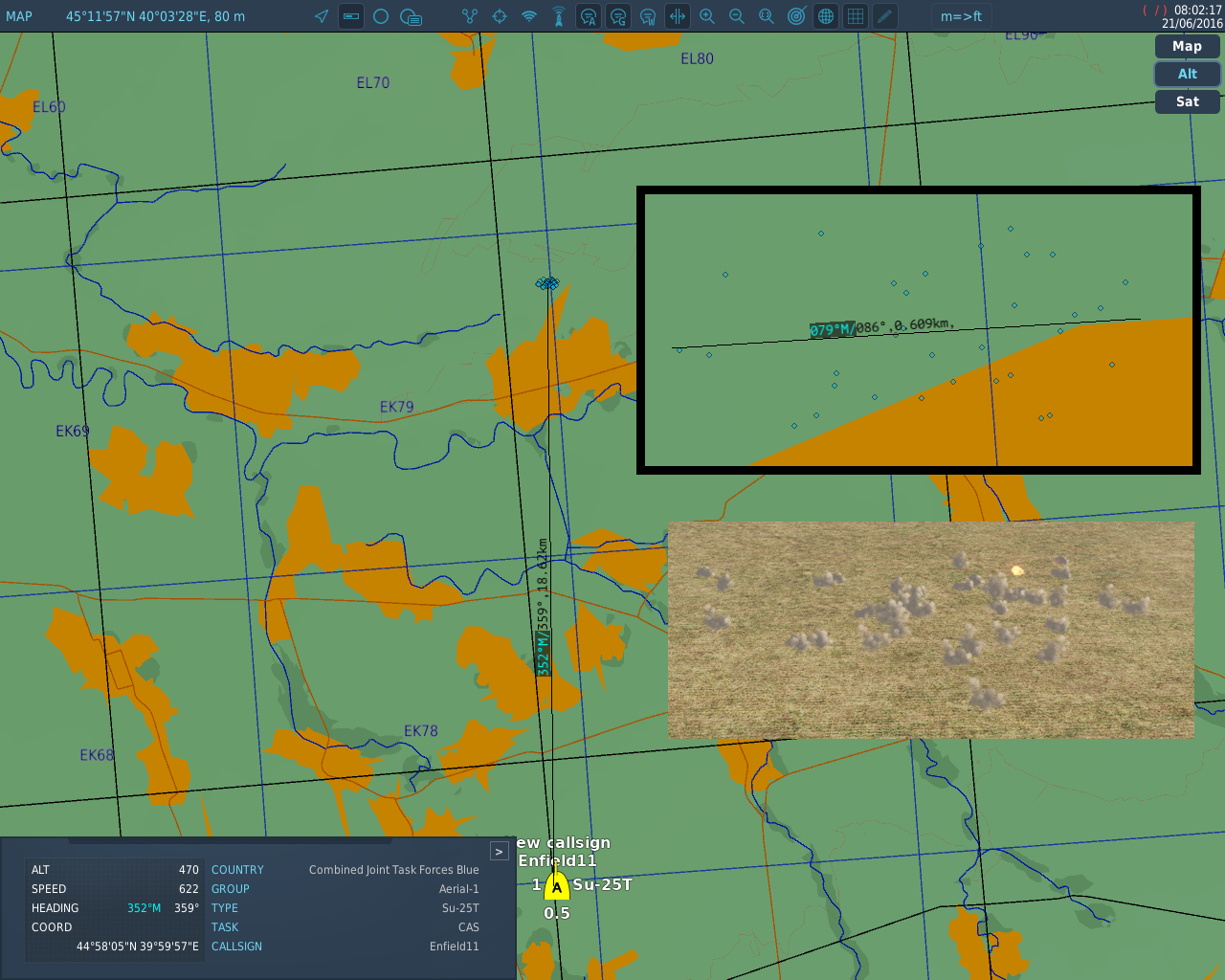Zoom in with the magnifier plus icon

[x=707, y=16]
